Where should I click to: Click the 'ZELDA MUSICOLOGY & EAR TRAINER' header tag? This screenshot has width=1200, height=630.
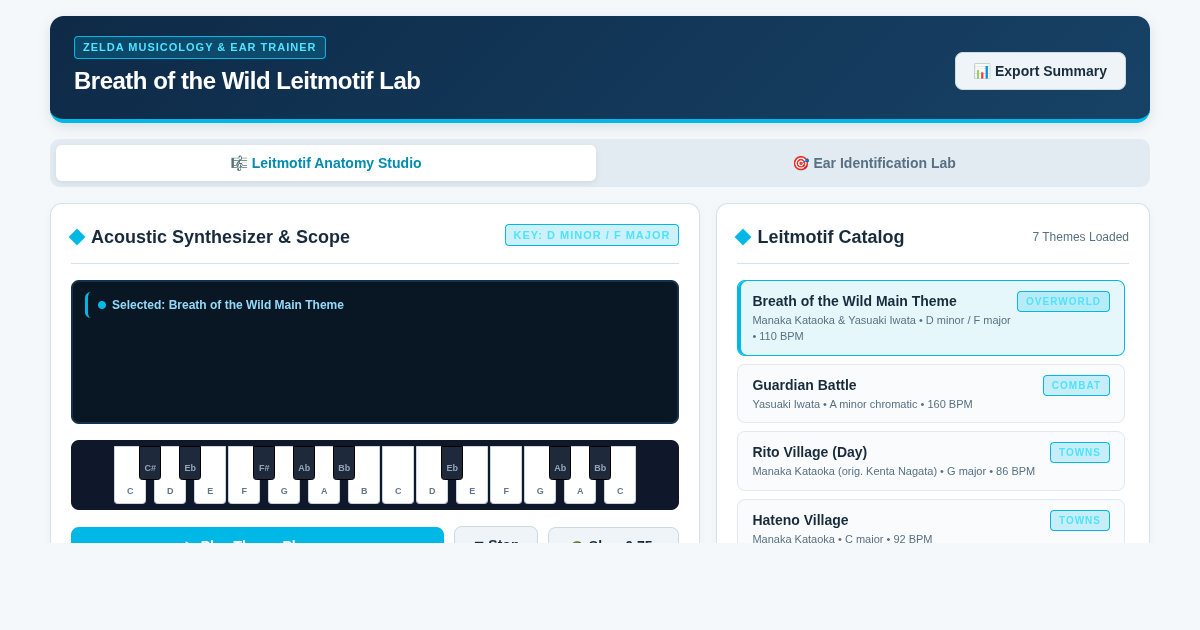200,47
